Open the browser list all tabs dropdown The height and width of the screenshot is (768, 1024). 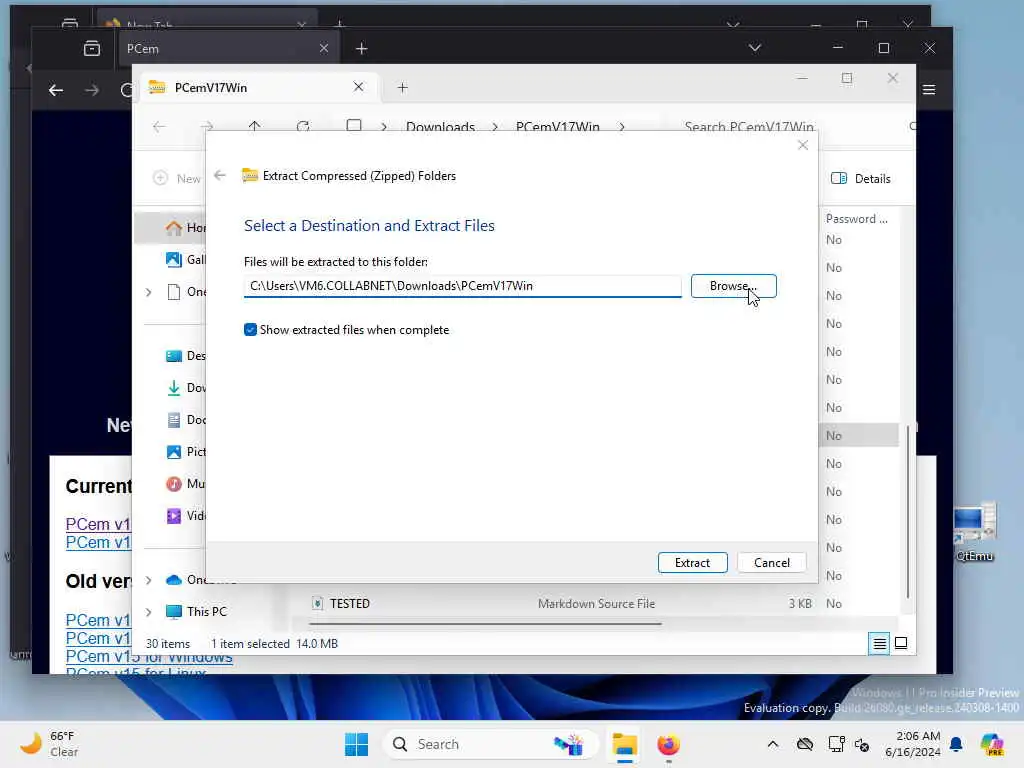[x=754, y=48]
